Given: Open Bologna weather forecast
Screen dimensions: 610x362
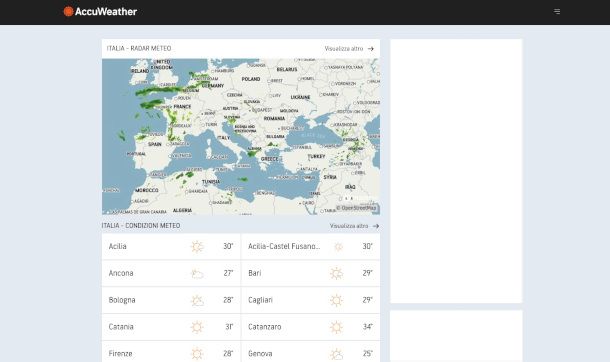Looking at the screenshot, I should (x=171, y=300).
